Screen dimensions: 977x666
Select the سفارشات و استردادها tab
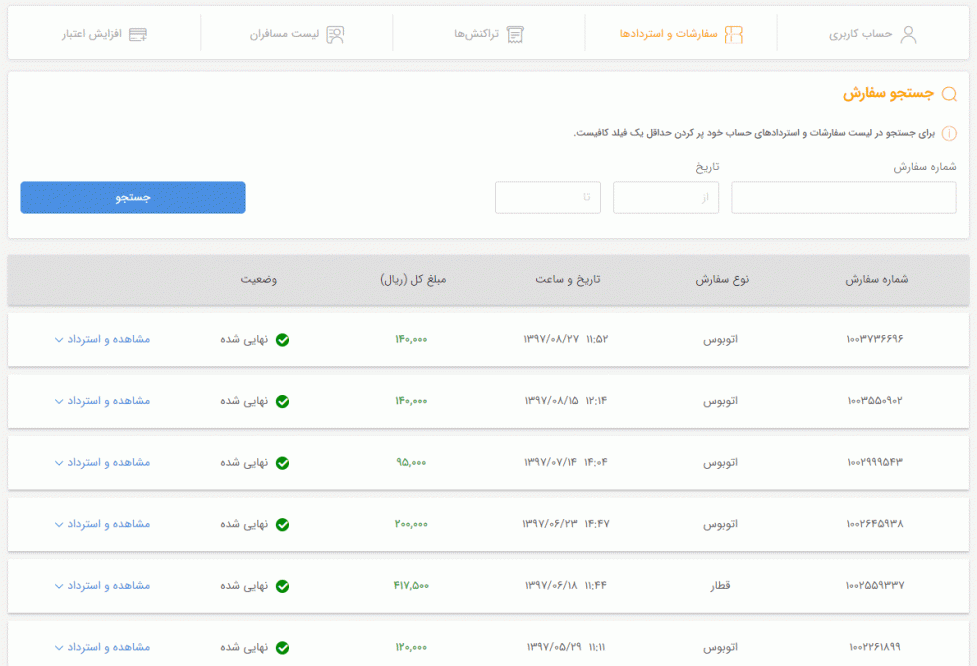click(681, 34)
